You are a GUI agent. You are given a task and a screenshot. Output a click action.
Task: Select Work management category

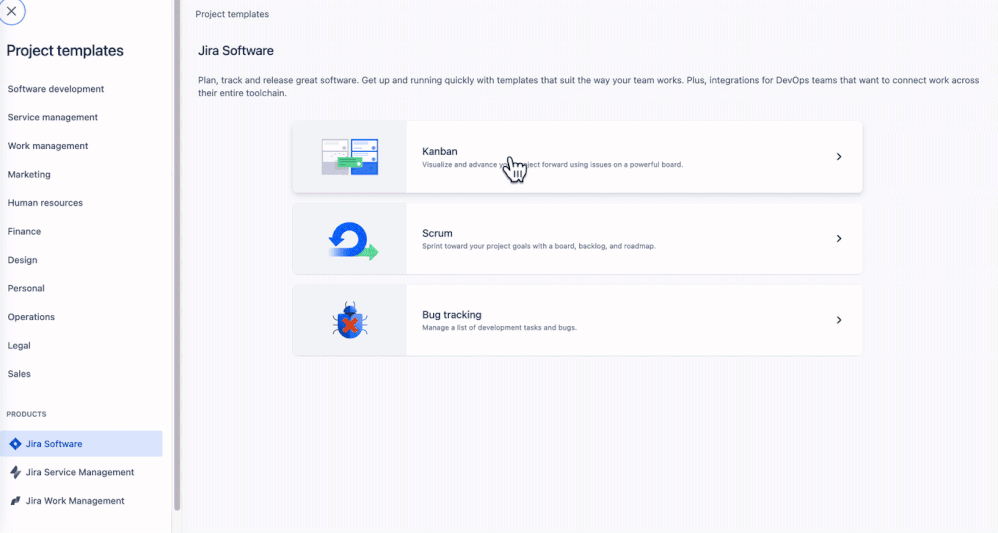(x=48, y=146)
